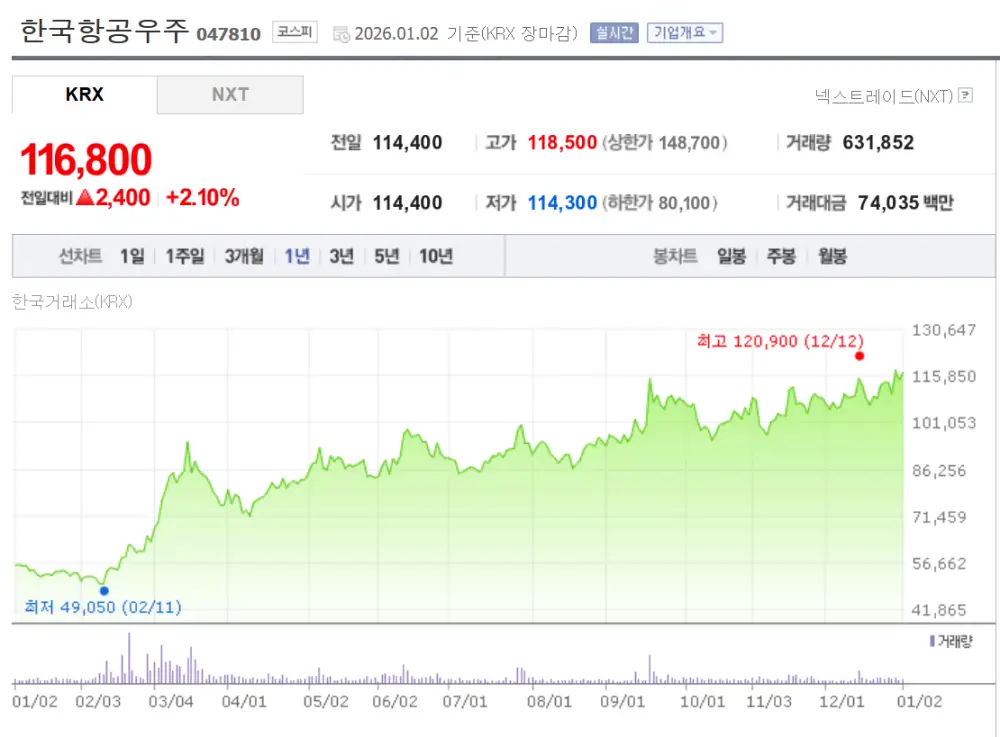The image size is (1000, 737).
Task: Click the 전일 value 114,400
Action: 407,142
